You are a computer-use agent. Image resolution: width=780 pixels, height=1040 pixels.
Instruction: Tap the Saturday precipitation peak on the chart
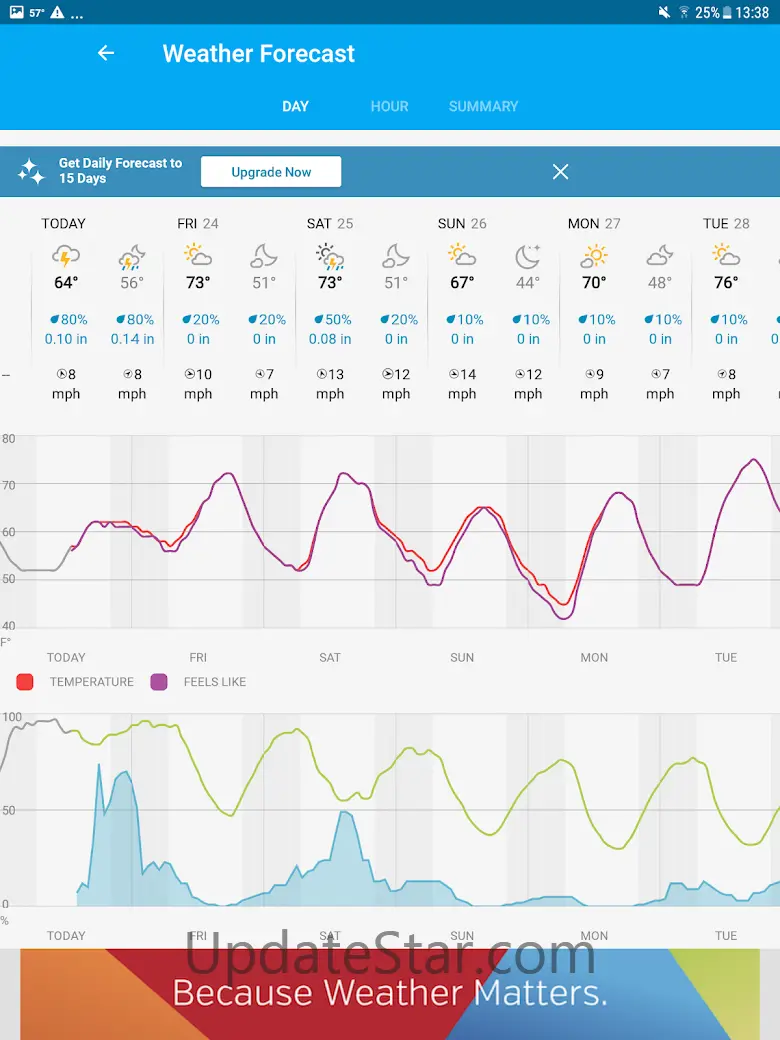[x=345, y=813]
